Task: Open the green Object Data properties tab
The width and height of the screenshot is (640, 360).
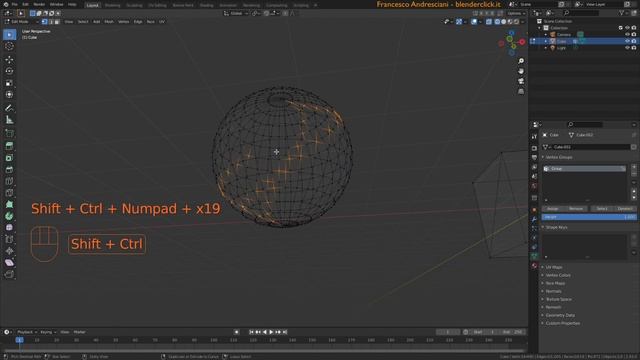Action: point(534,256)
